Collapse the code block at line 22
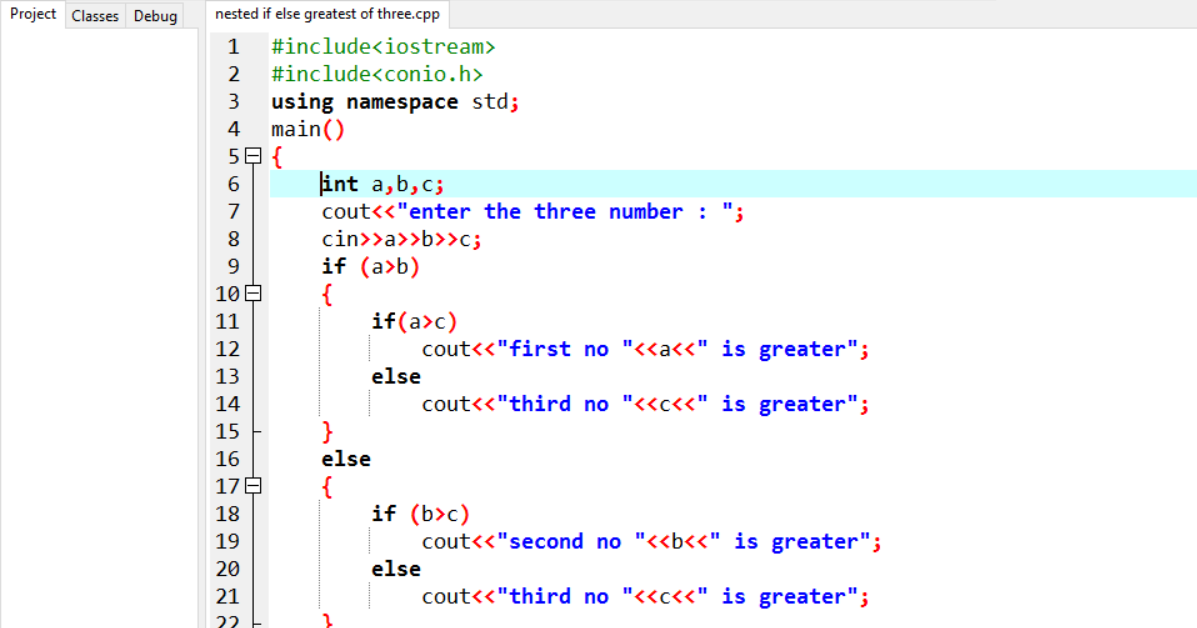The image size is (1197, 628). click(x=253, y=622)
